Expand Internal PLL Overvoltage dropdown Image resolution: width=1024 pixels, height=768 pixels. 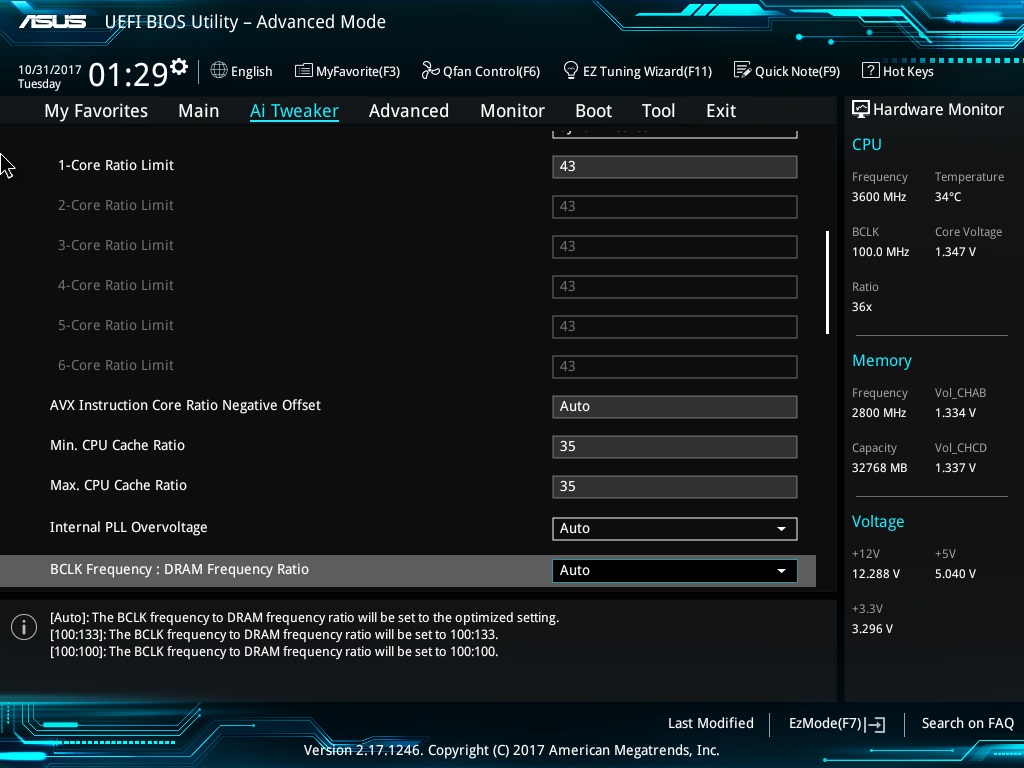(675, 528)
